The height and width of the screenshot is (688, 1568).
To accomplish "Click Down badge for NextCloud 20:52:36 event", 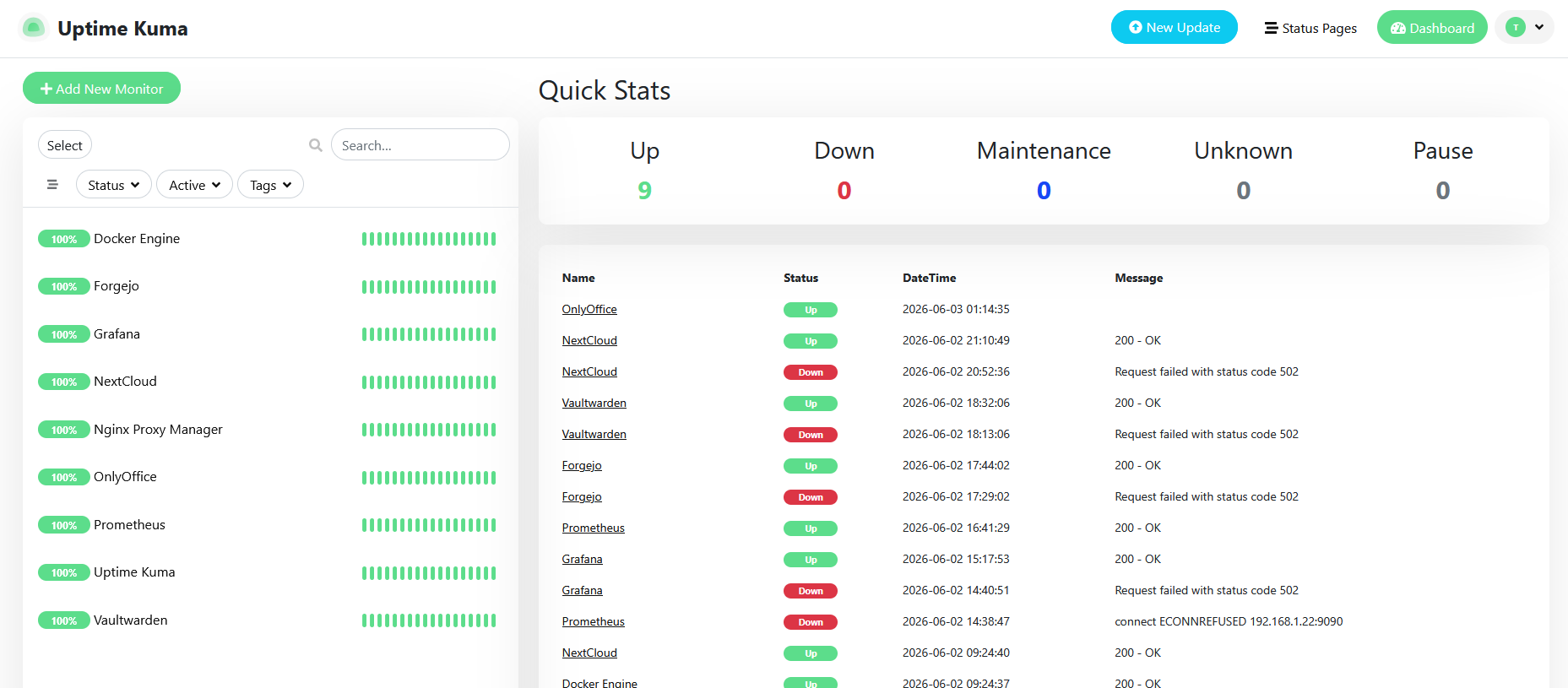I will coord(811,372).
